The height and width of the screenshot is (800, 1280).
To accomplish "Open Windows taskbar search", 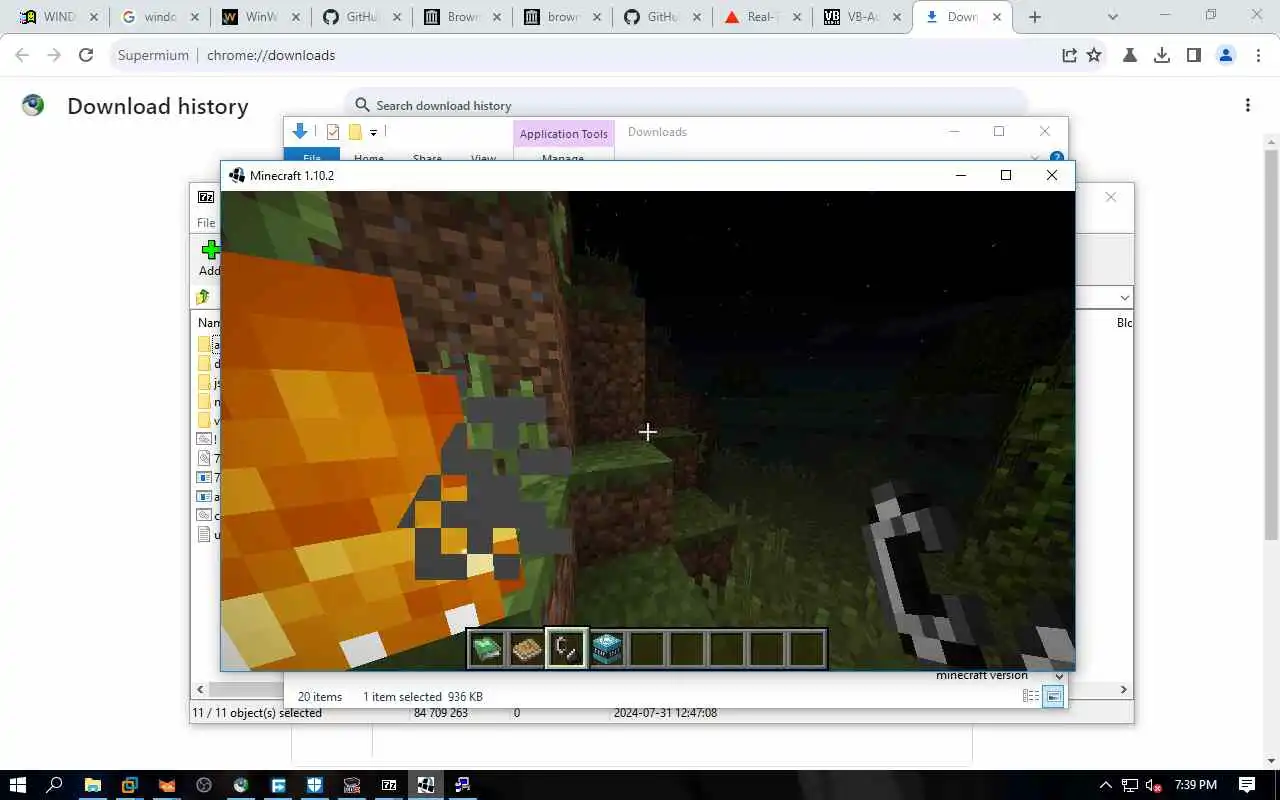I will [x=55, y=784].
